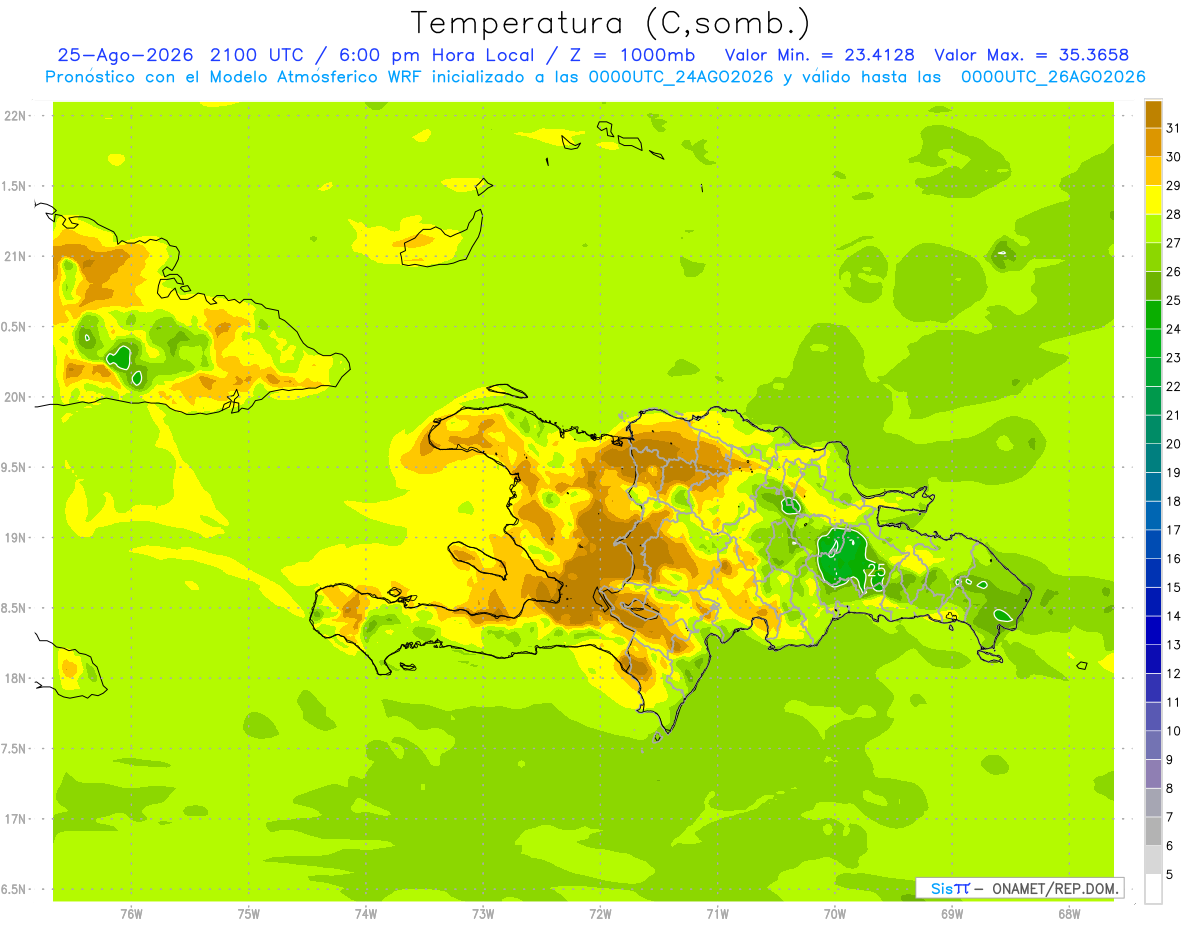Viewport: 1200px width, 927px height.
Task: Click the "18N" latitude axis label
Action: pyautogui.click(x=15, y=679)
